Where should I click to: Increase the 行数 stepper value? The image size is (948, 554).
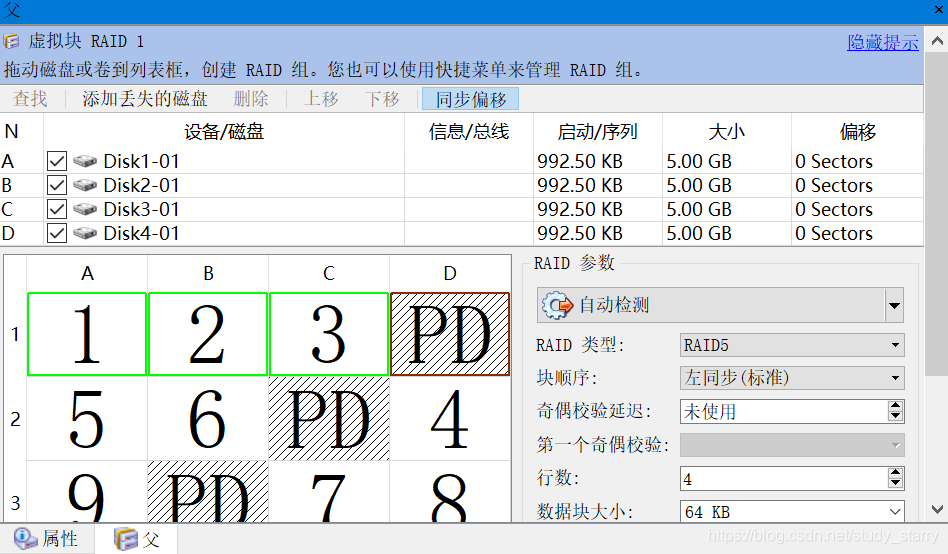coord(895,473)
